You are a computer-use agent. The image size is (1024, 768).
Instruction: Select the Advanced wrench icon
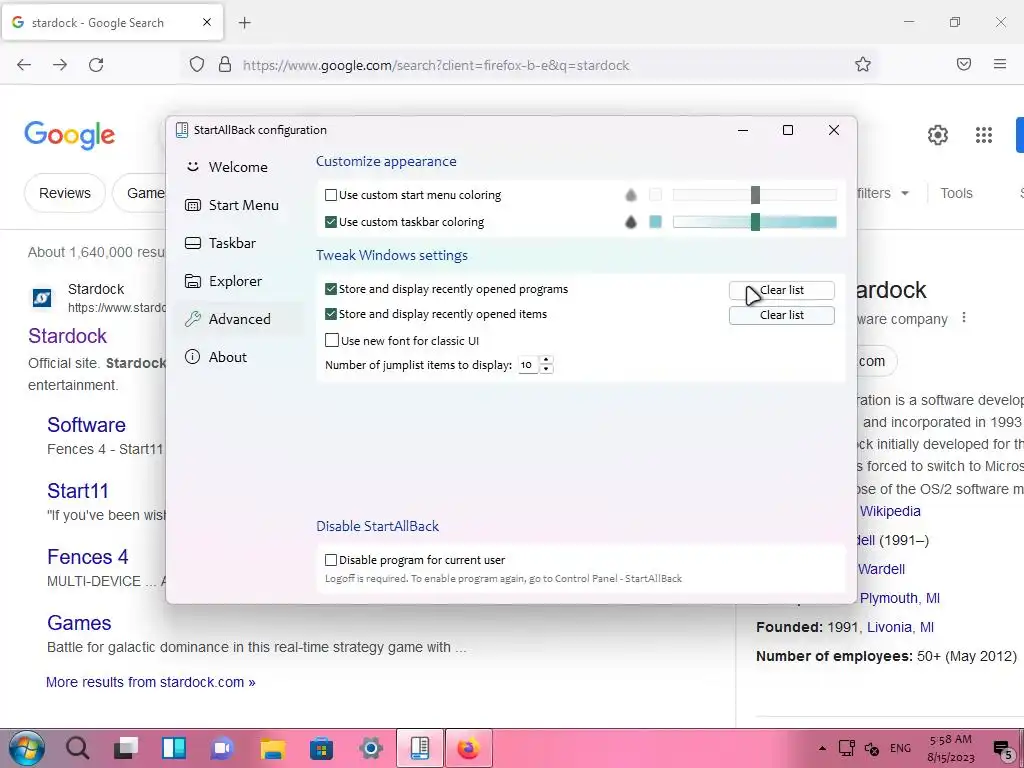(x=193, y=319)
